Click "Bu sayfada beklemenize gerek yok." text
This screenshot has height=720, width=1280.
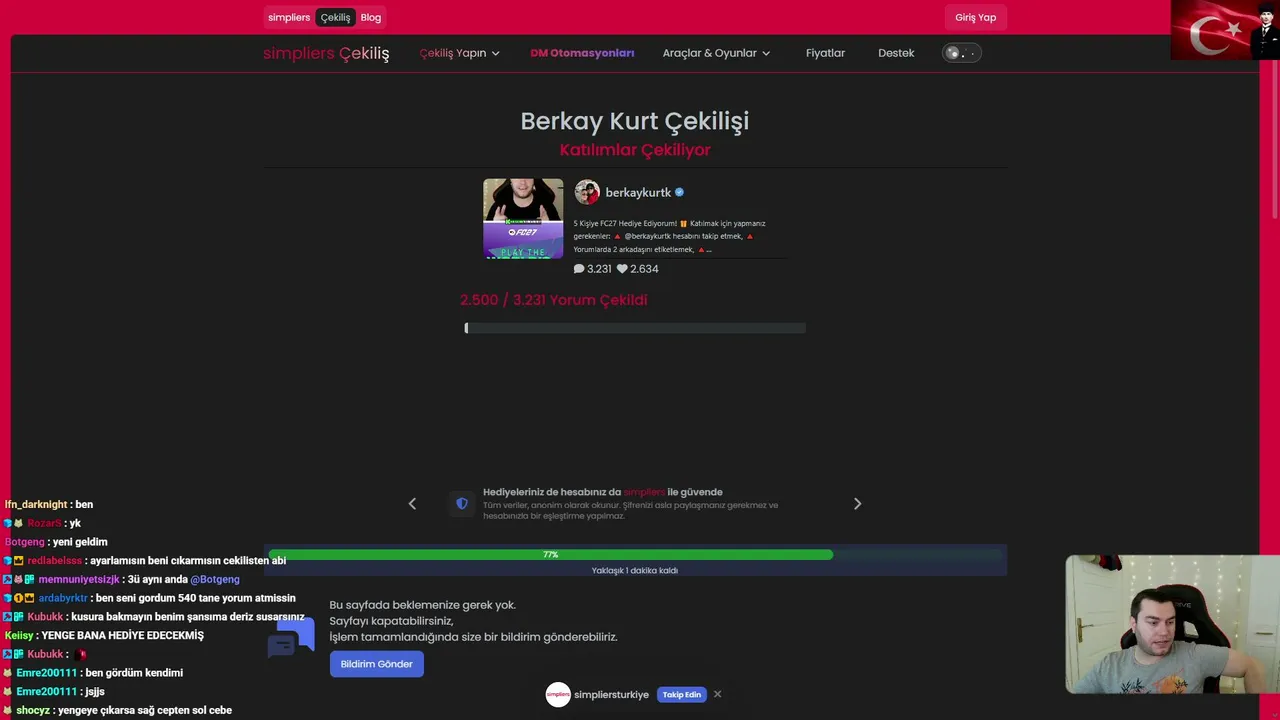[x=423, y=605]
